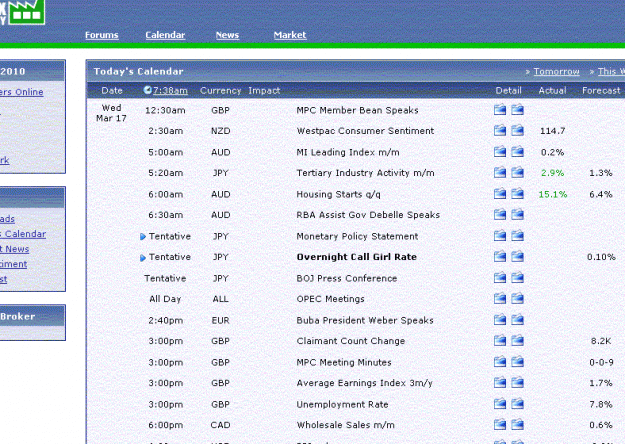Screen dimensions: 625x444
Task: Click the Claimant Count Change event name
Action: (x=350, y=341)
